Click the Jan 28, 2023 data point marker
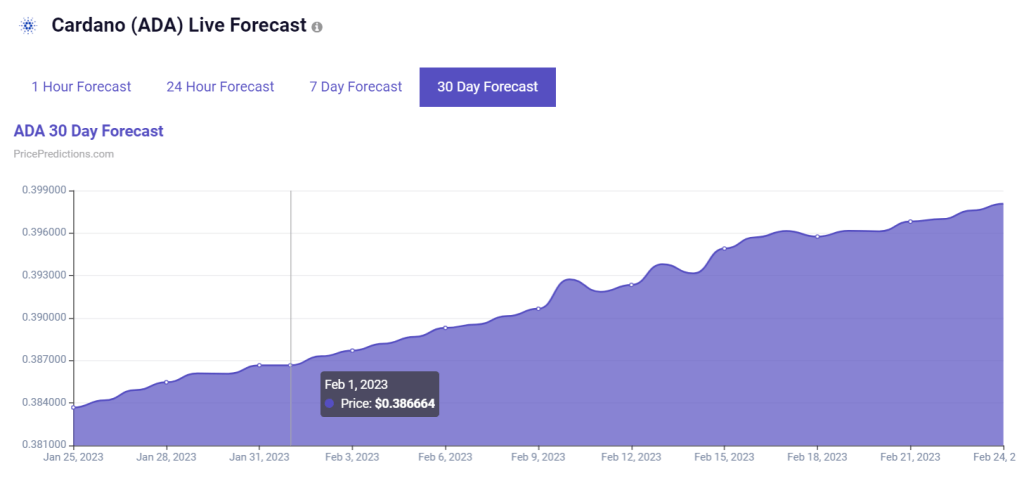1024x481 pixels. [167, 382]
